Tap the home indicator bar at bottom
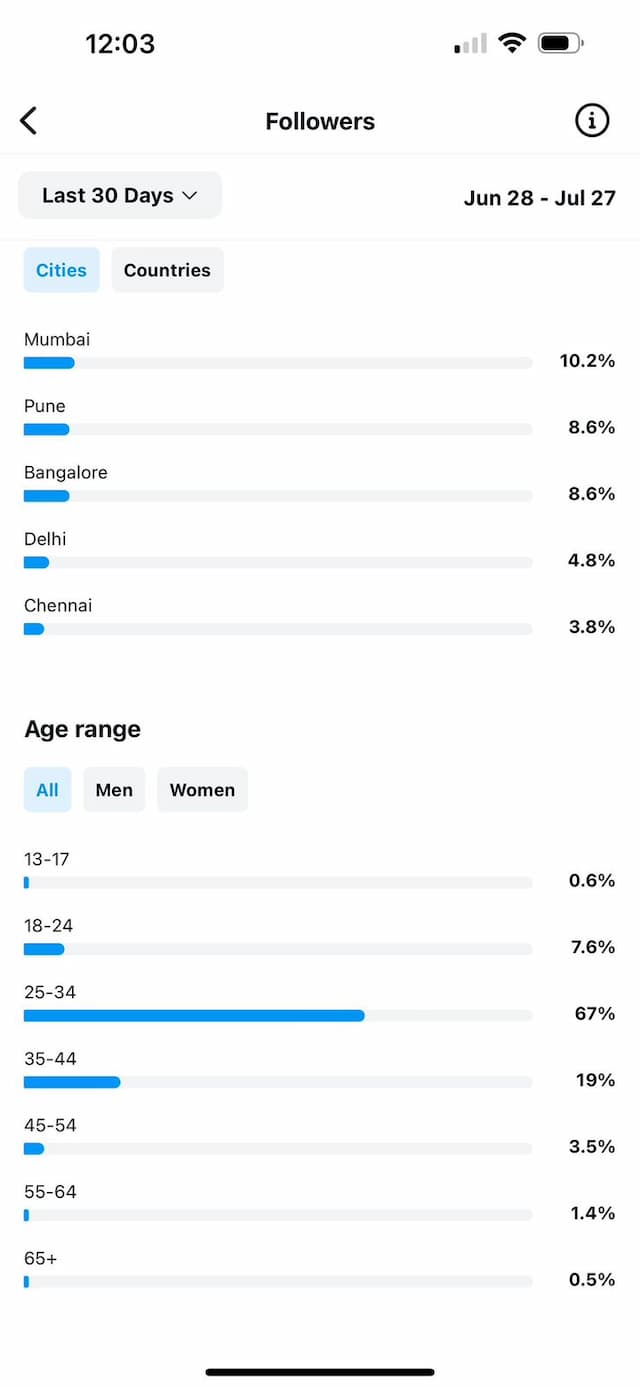Image resolution: width=640 pixels, height=1388 pixels. tap(320, 1372)
